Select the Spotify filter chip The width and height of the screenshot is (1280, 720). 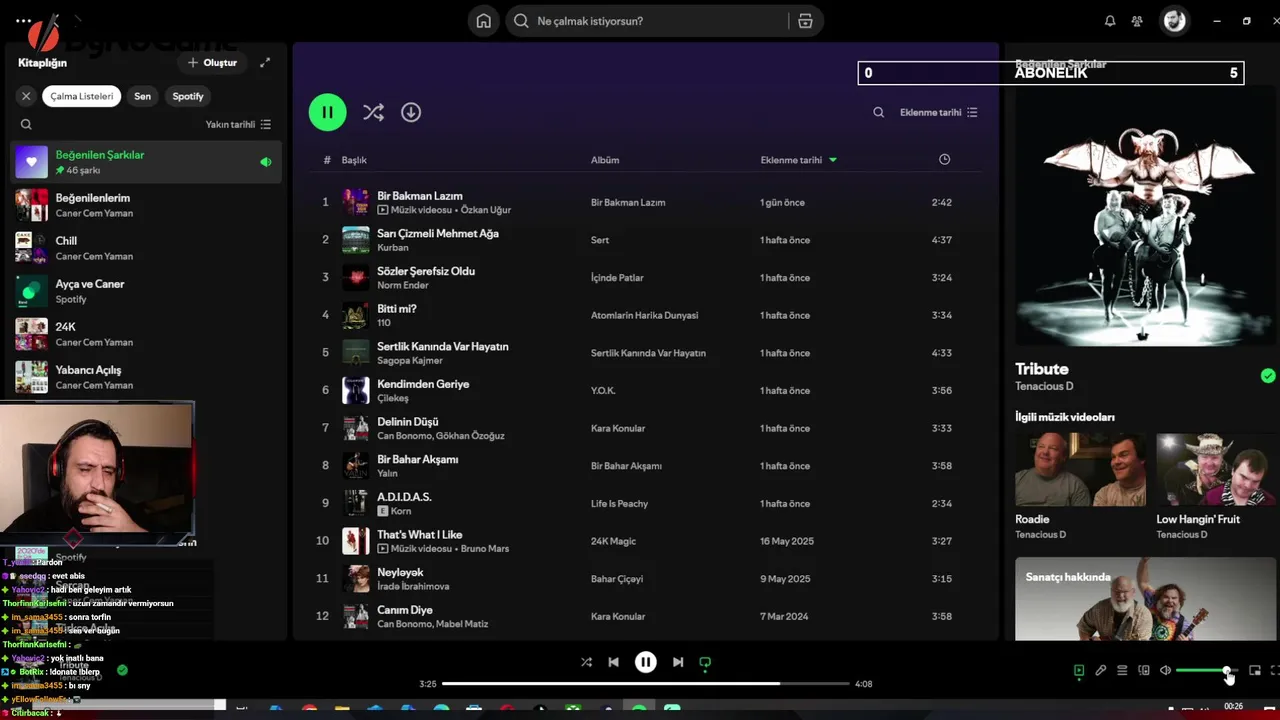pos(188,96)
